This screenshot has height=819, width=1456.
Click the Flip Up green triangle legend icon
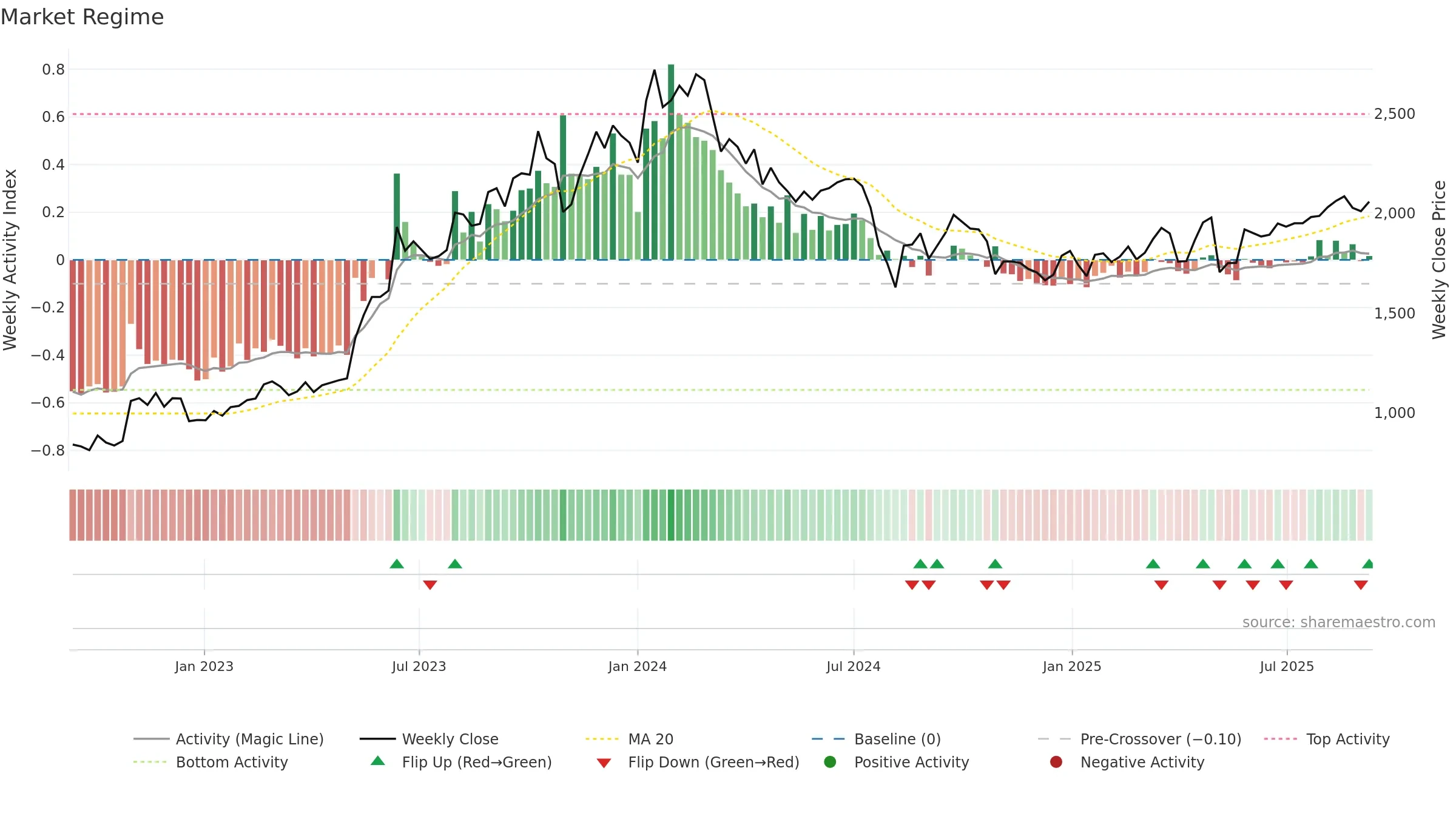click(378, 761)
